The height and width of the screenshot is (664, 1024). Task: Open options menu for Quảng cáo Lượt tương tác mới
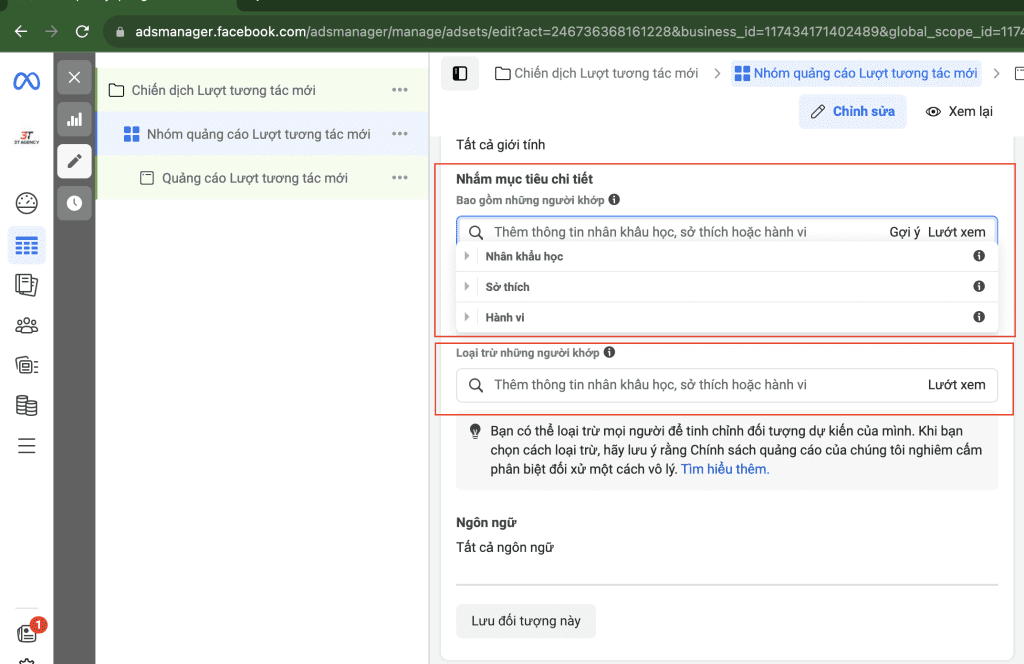point(400,178)
